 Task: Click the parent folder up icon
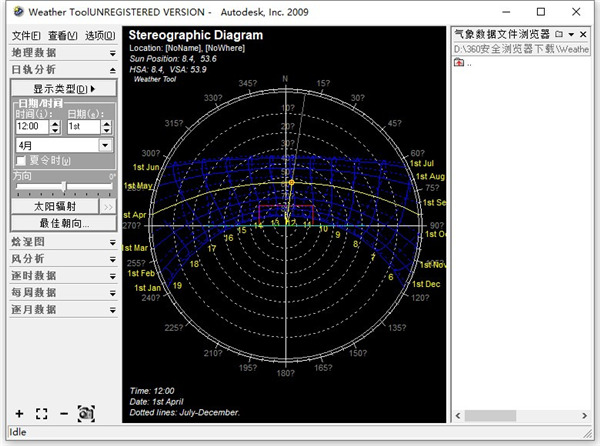[459, 63]
